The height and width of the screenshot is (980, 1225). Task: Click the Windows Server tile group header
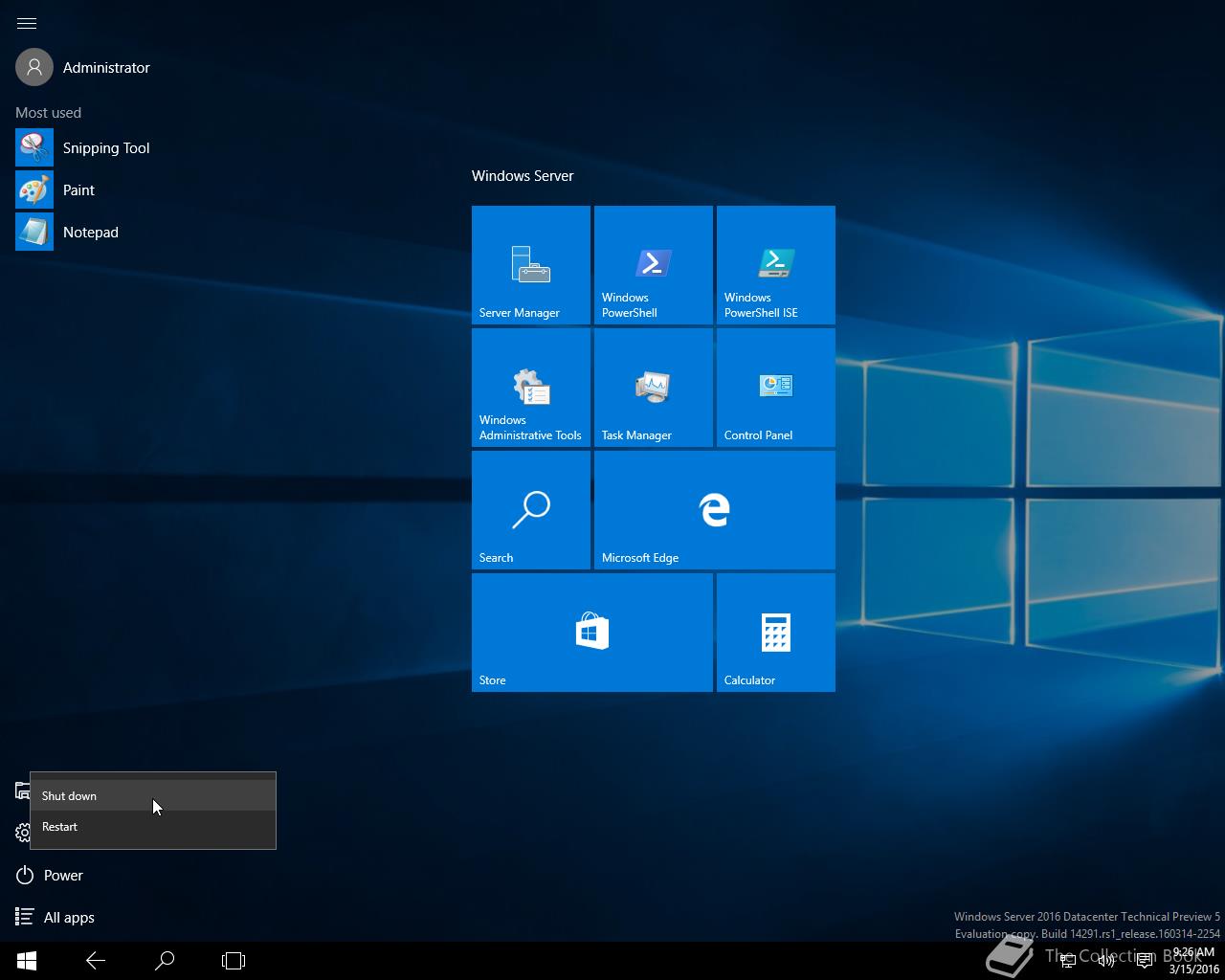point(523,176)
